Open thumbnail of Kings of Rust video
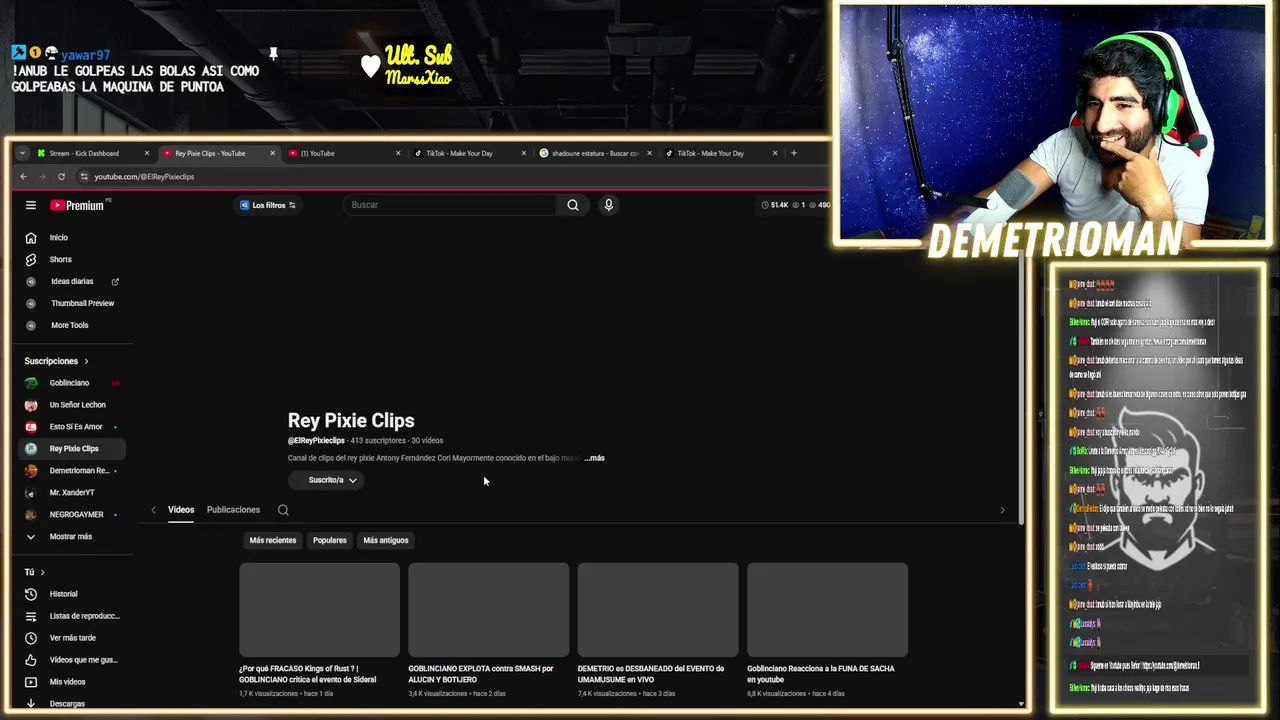This screenshot has height=720, width=1280. pyautogui.click(x=319, y=609)
